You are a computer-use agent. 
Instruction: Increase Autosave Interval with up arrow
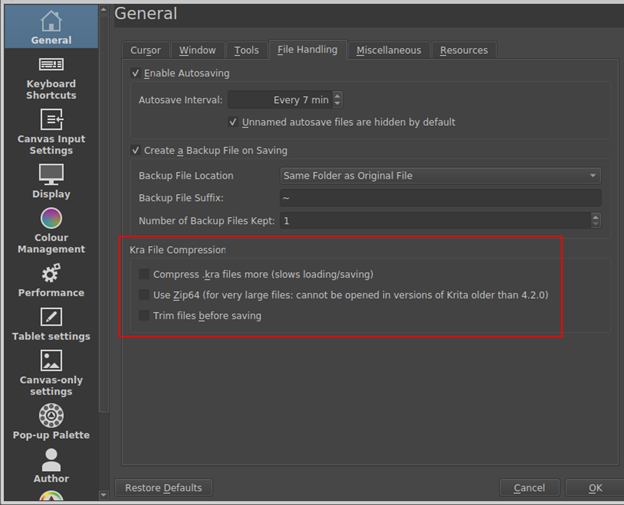coord(337,96)
